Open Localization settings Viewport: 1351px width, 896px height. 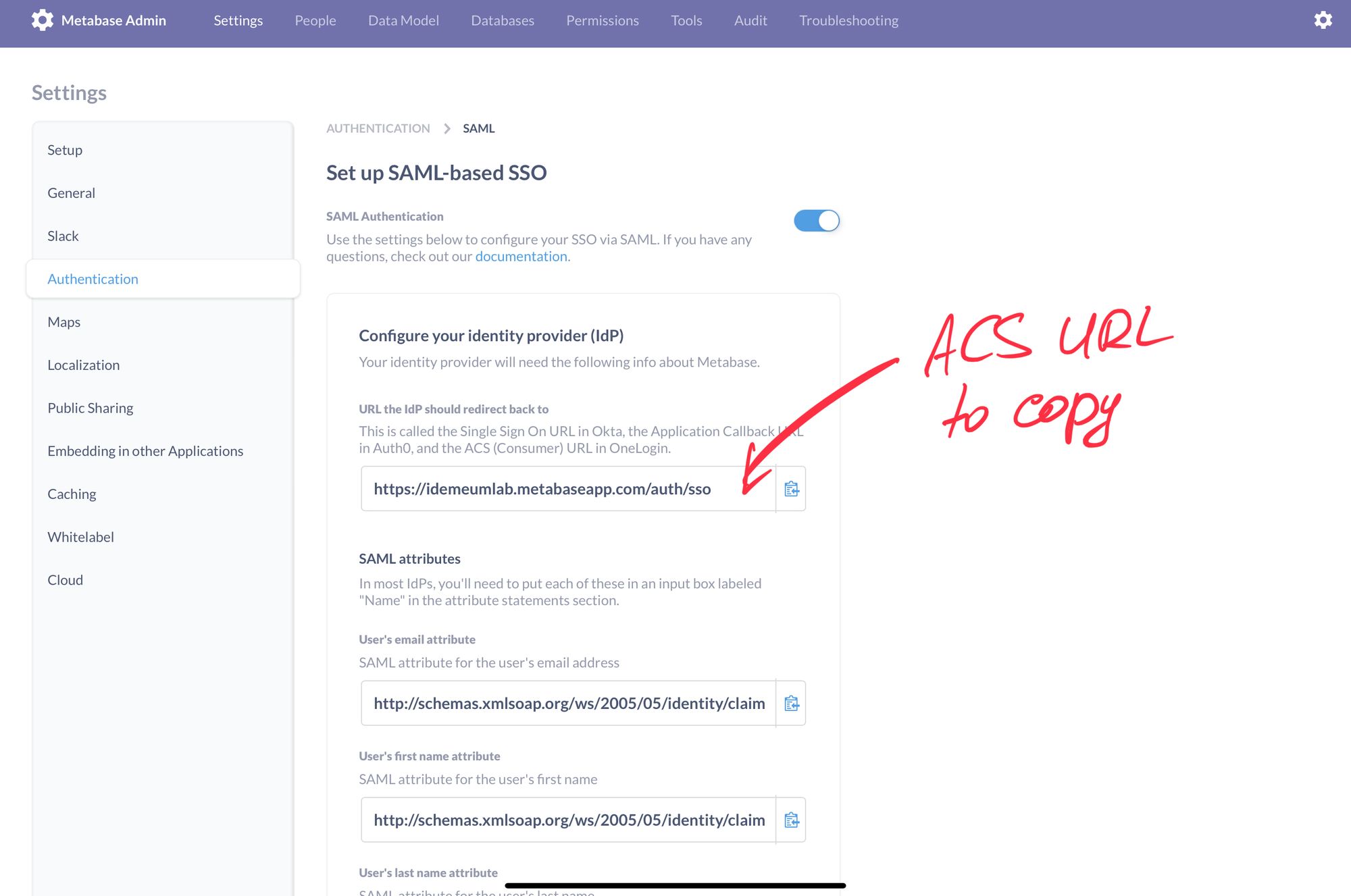point(163,365)
